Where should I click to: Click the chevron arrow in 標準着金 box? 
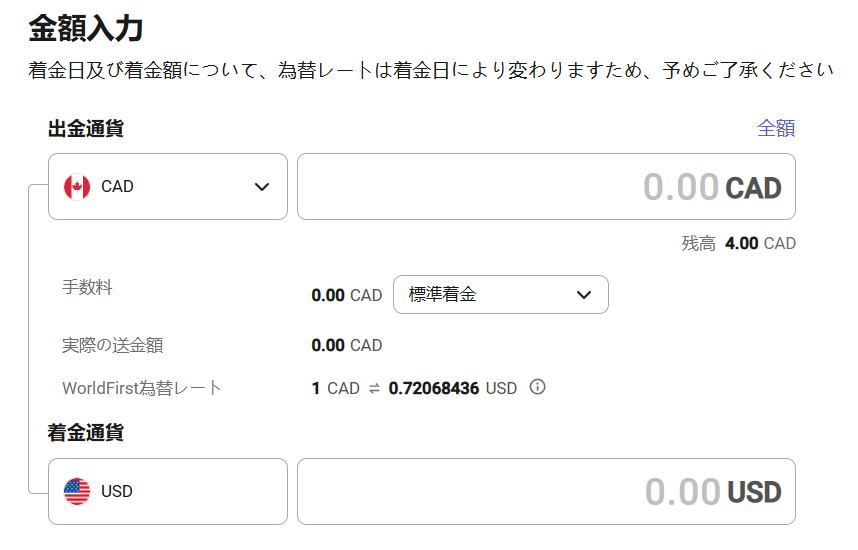(x=584, y=295)
